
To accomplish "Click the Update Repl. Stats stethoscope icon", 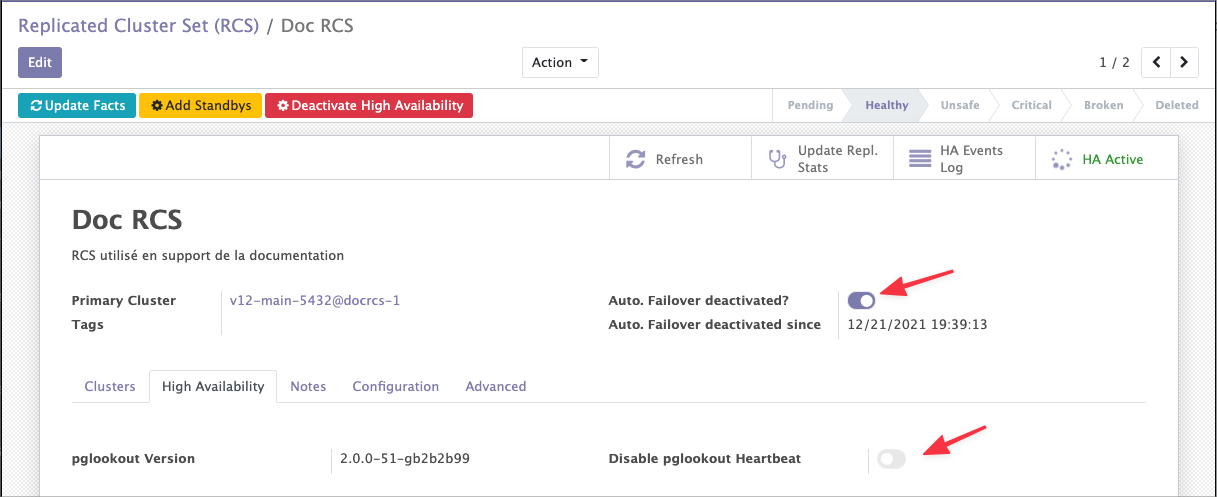I will pos(777,160).
